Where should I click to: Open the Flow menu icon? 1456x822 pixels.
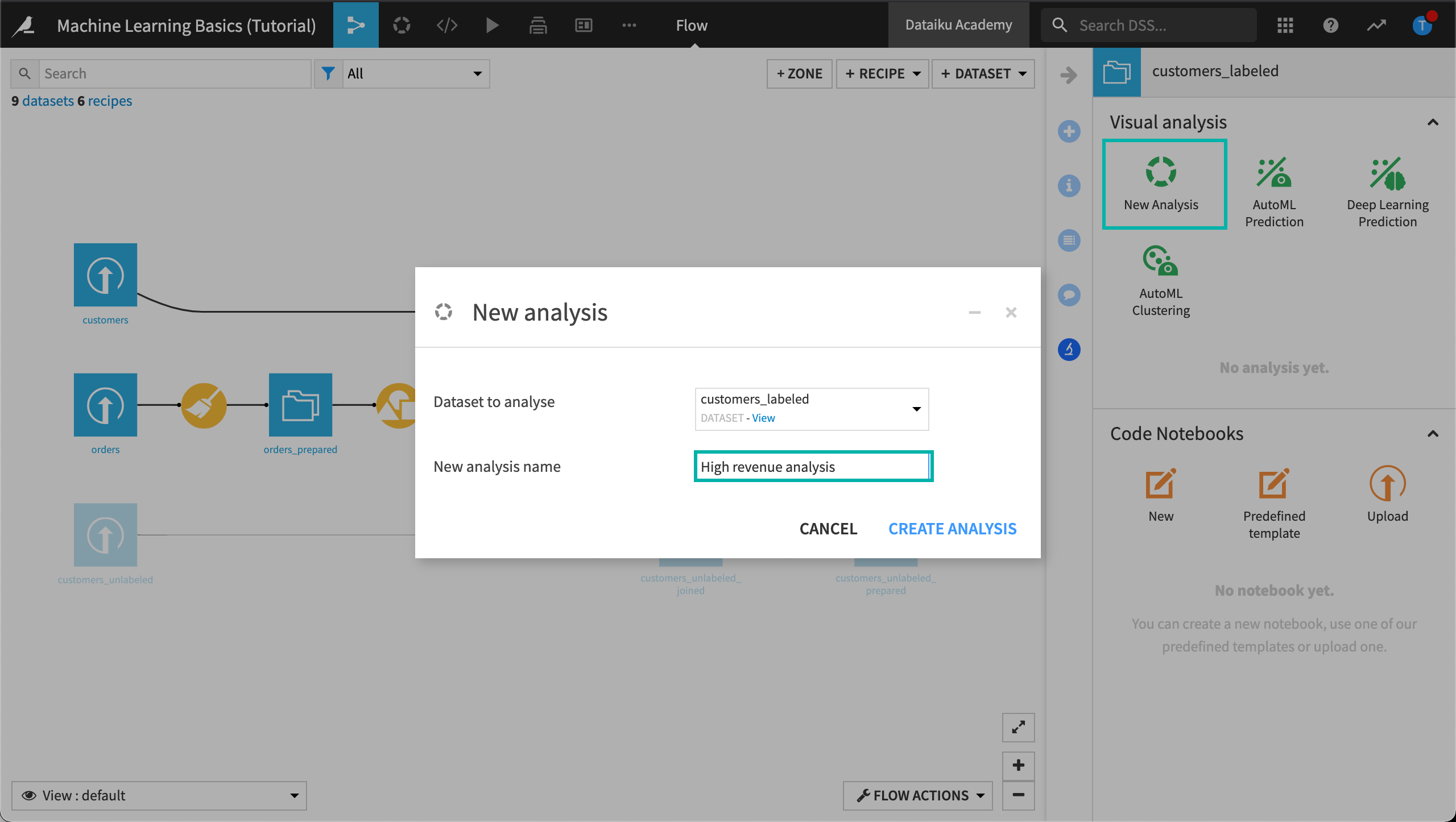tap(356, 25)
